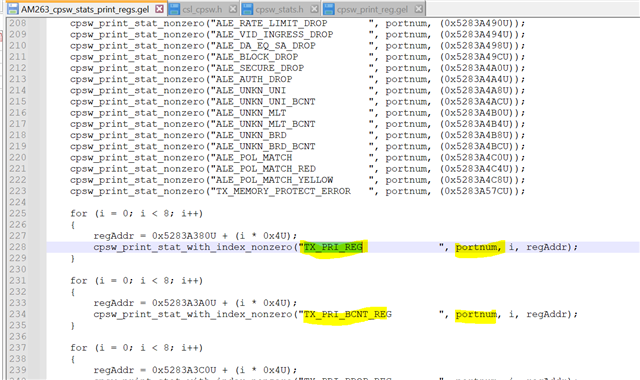This screenshot has height=380, width=640.
Task: Click ALE_UNKN_BRD_BCNT text
Action: 265,146
